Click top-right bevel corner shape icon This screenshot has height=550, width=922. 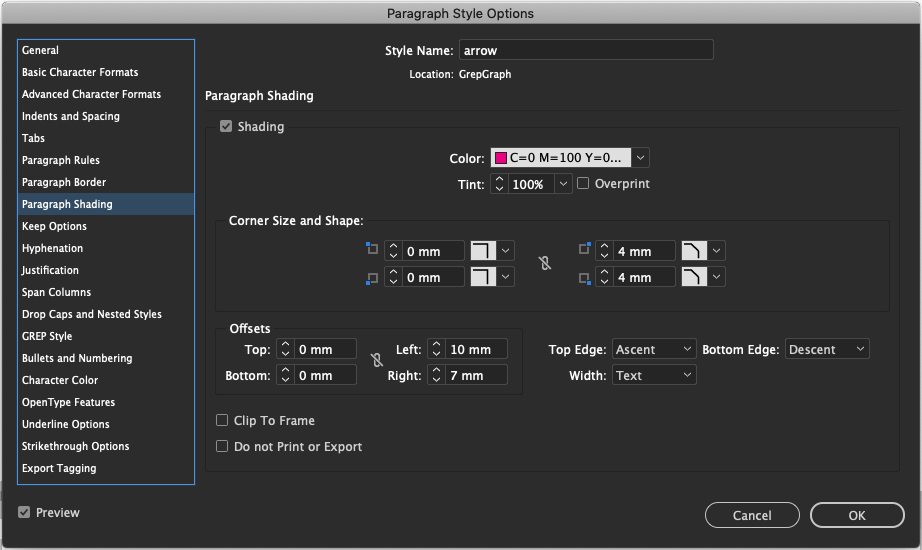point(694,251)
